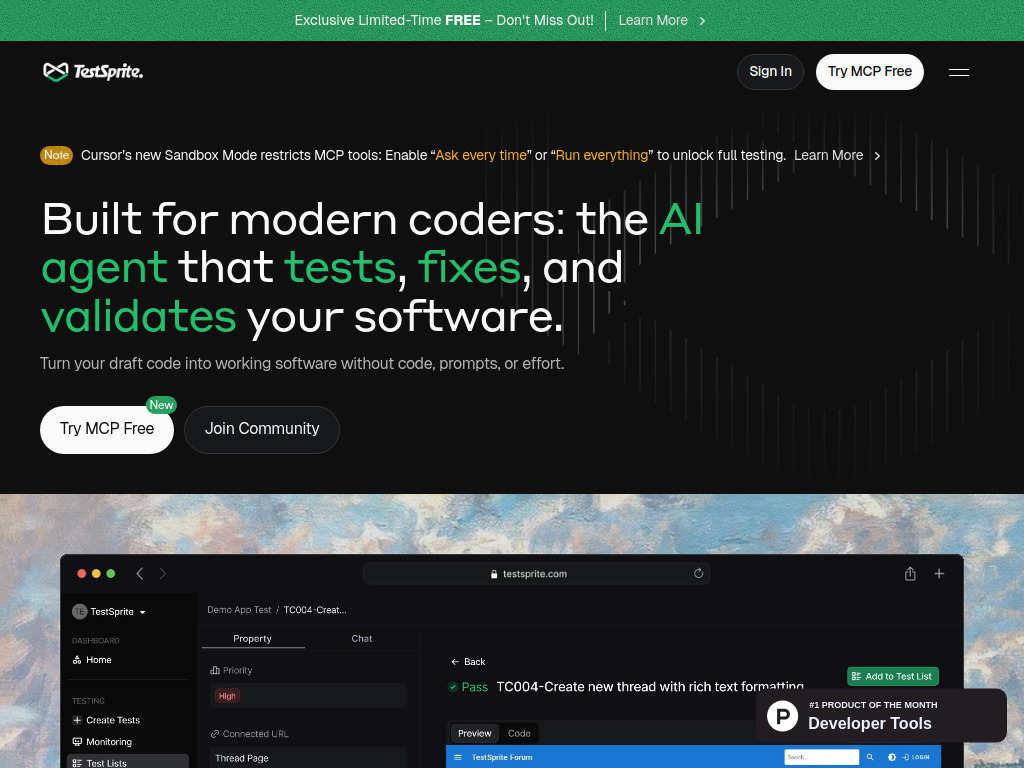The width and height of the screenshot is (1024, 768).
Task: Click the forum search input field
Action: tap(821, 757)
